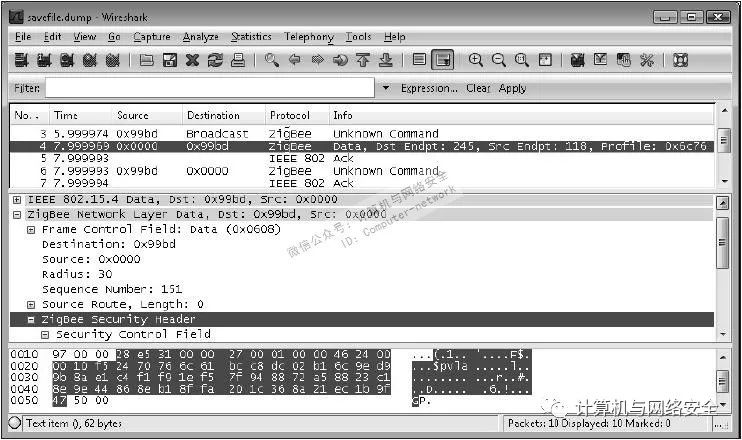This screenshot has height=440, width=742.
Task: Open the Edit menu
Action: 53,37
